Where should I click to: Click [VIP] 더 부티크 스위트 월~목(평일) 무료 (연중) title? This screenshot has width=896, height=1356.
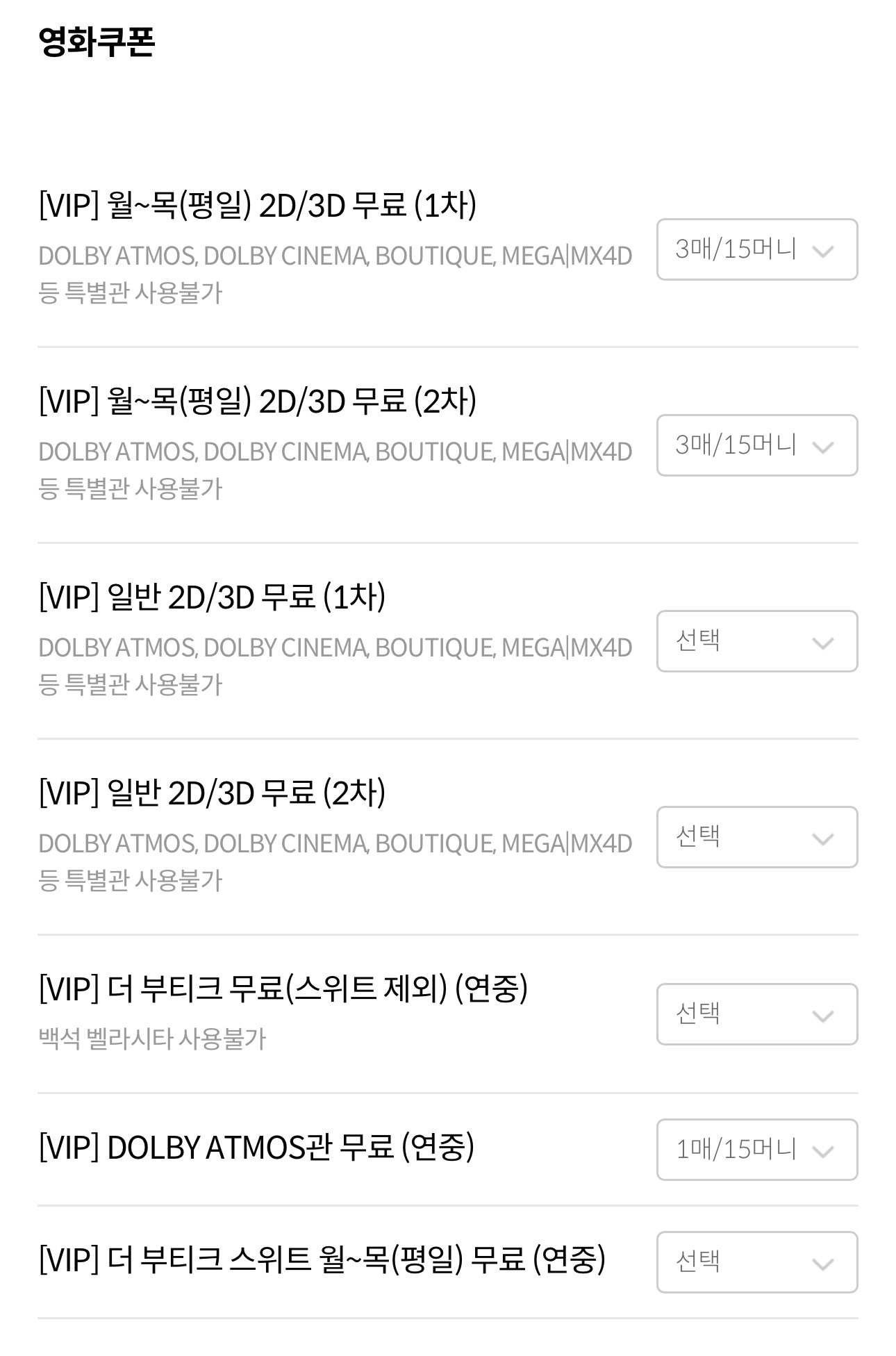pyautogui.click(x=322, y=1259)
